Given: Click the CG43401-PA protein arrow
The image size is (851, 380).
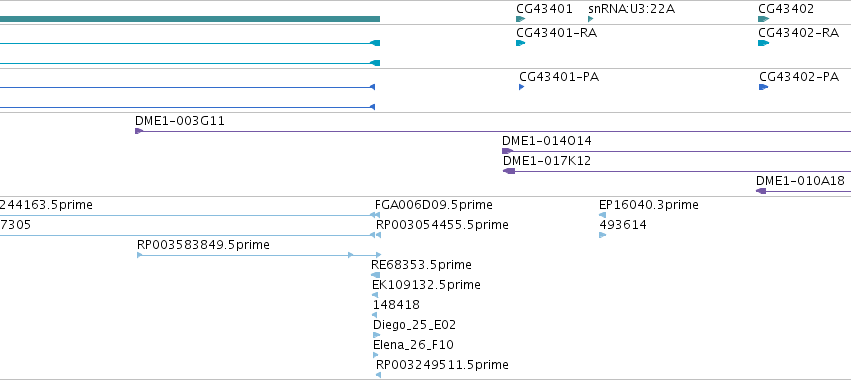Looking at the screenshot, I should (x=522, y=87).
